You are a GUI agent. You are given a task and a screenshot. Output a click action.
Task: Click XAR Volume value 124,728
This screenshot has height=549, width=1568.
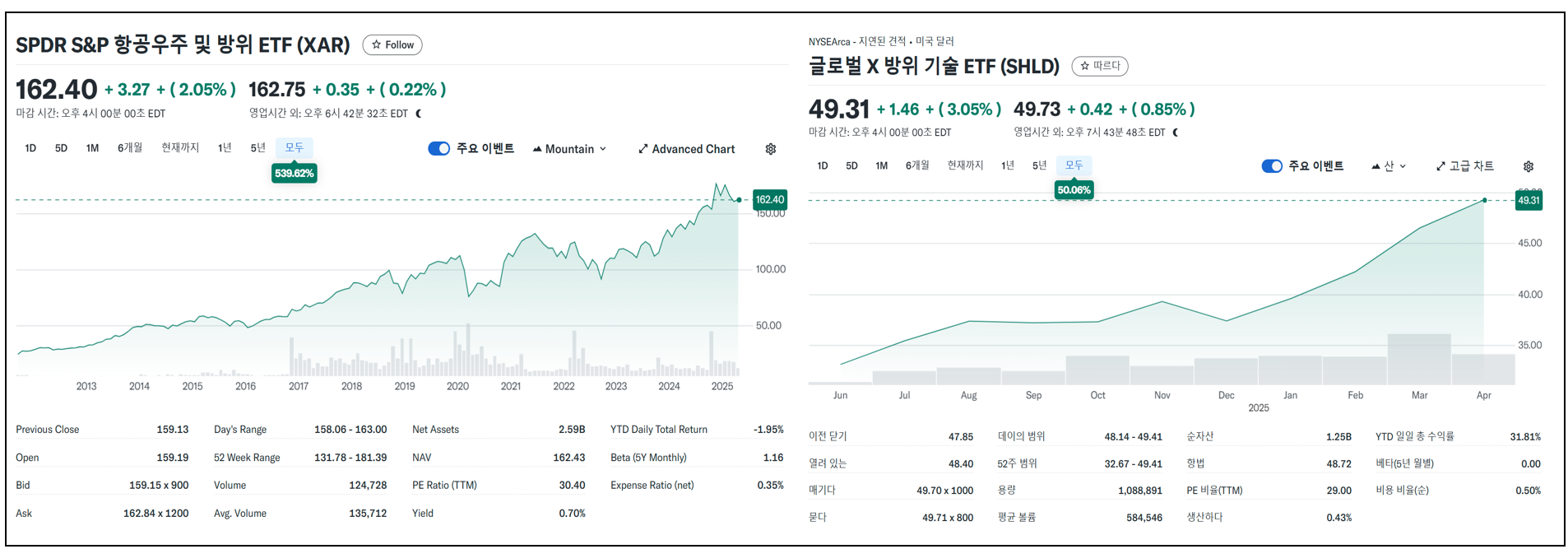(x=368, y=486)
